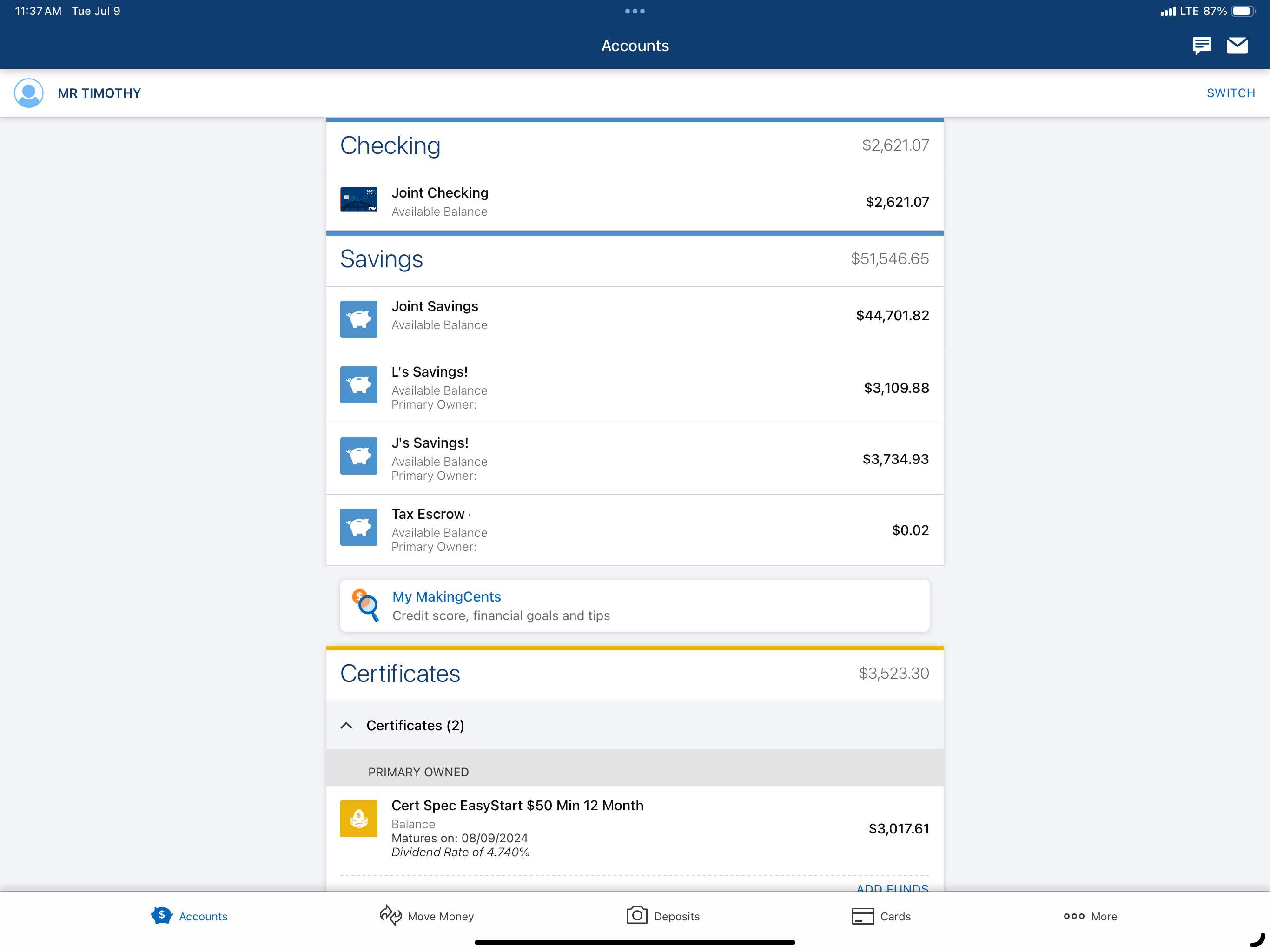Tap the L's Savings piggy bank icon
Image resolution: width=1270 pixels, height=952 pixels.
[358, 385]
